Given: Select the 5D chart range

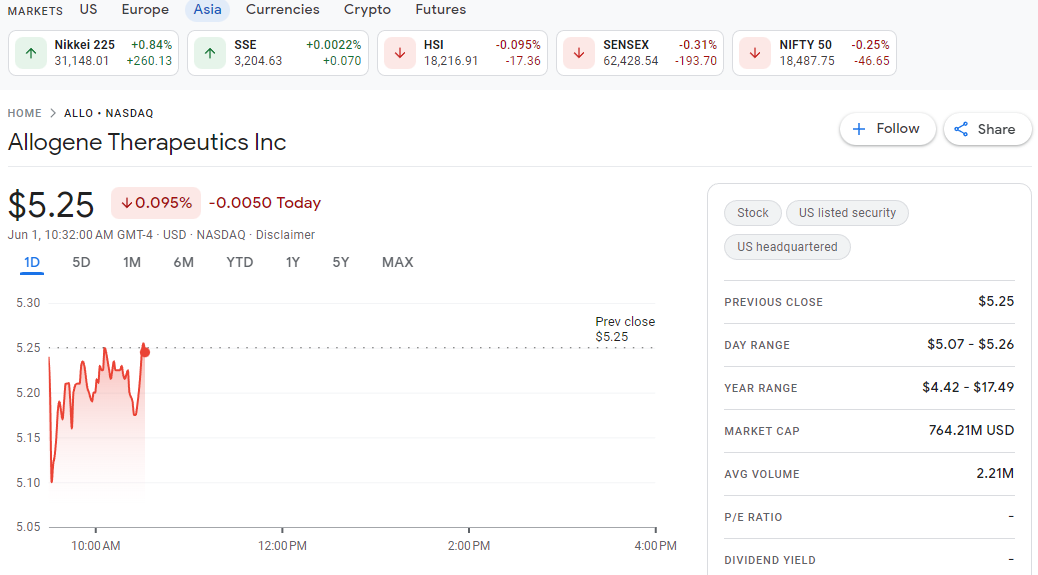Looking at the screenshot, I should (x=81, y=263).
